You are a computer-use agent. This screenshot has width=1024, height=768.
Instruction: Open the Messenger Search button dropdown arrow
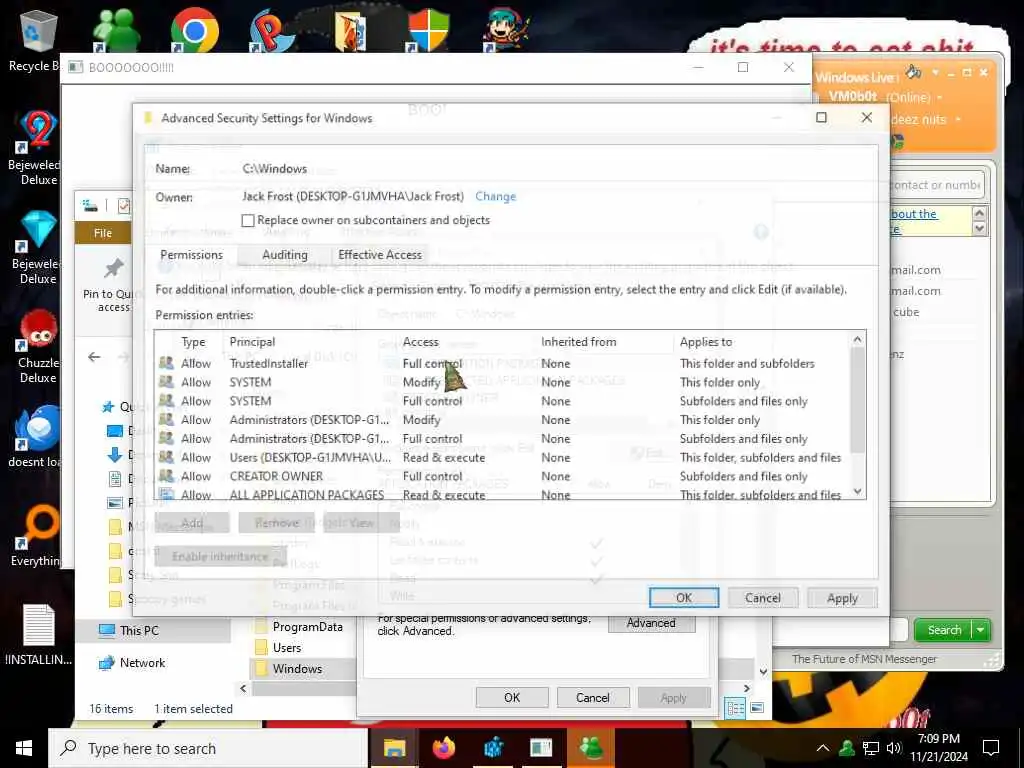pyautogui.click(x=980, y=630)
